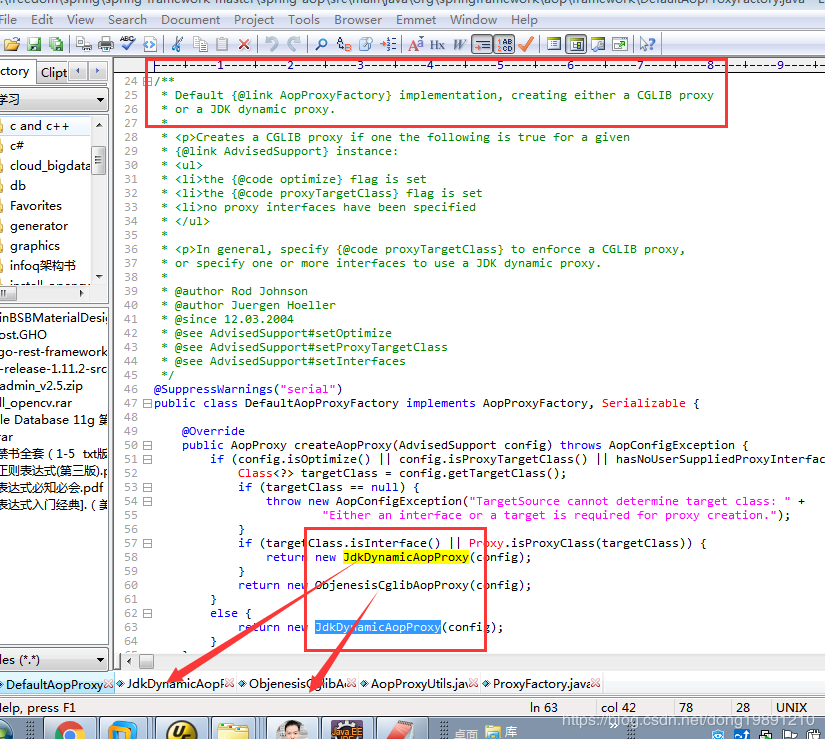Click the Font settings icon

(x=416, y=44)
